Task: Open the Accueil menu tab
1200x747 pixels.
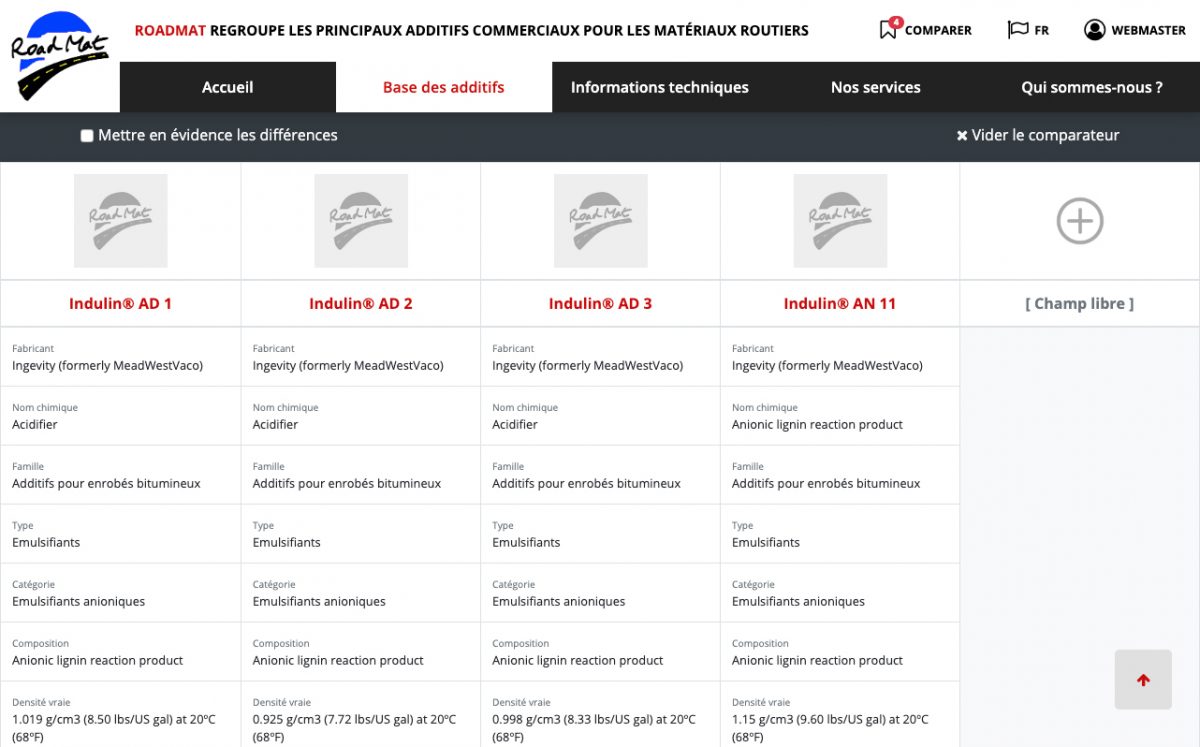Action: click(227, 88)
